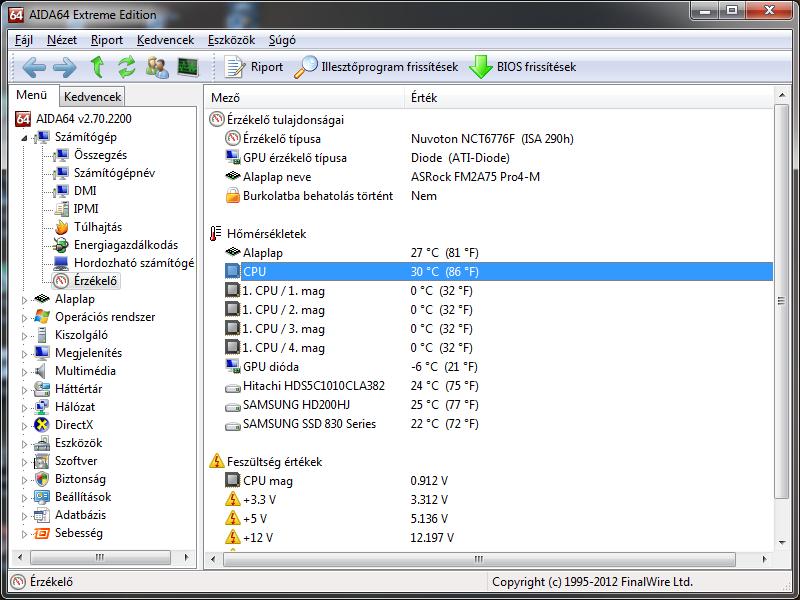
Task: Select AIDA64 v2.70.2200 root node
Action: (84, 118)
